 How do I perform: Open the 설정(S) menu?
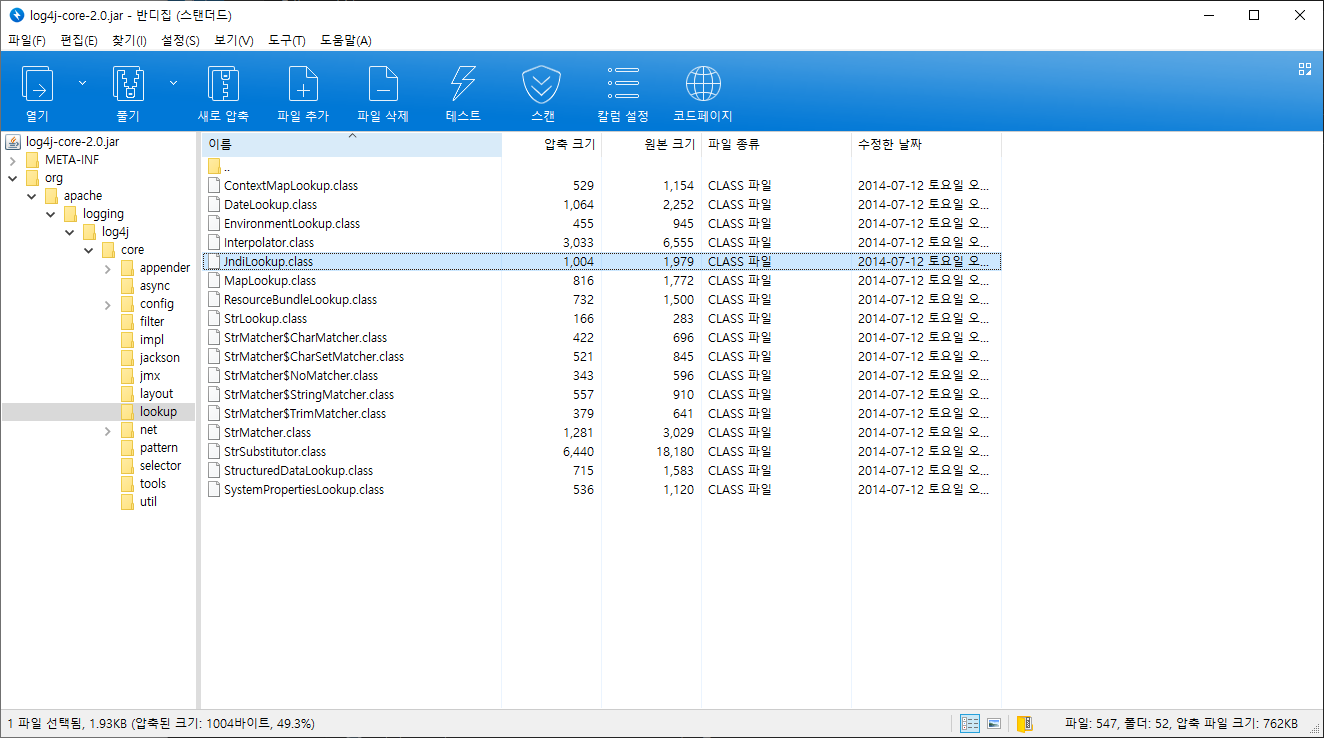180,40
